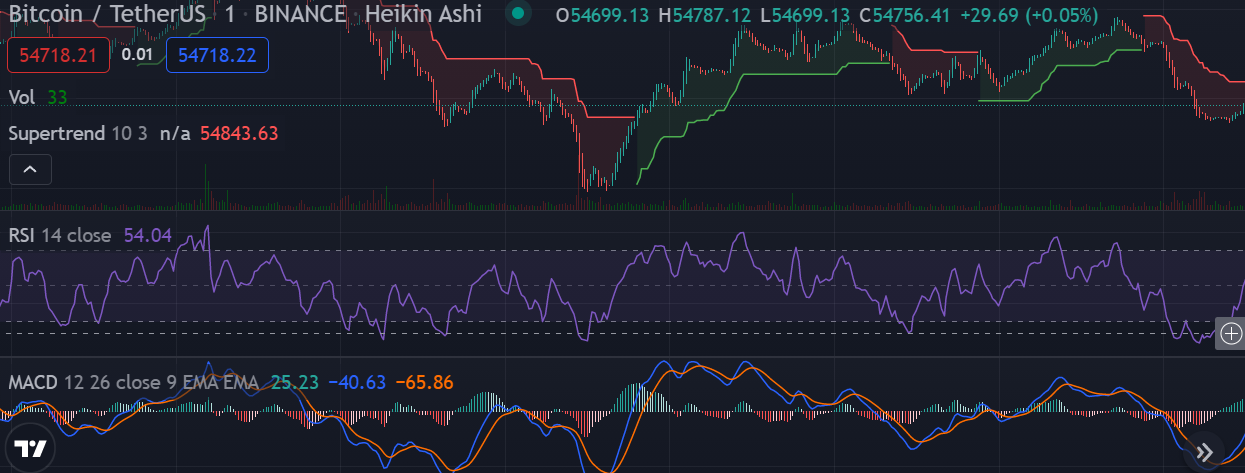Image resolution: width=1245 pixels, height=473 pixels.
Task: Click the Heikin Ashi chart type label
Action: click(422, 15)
